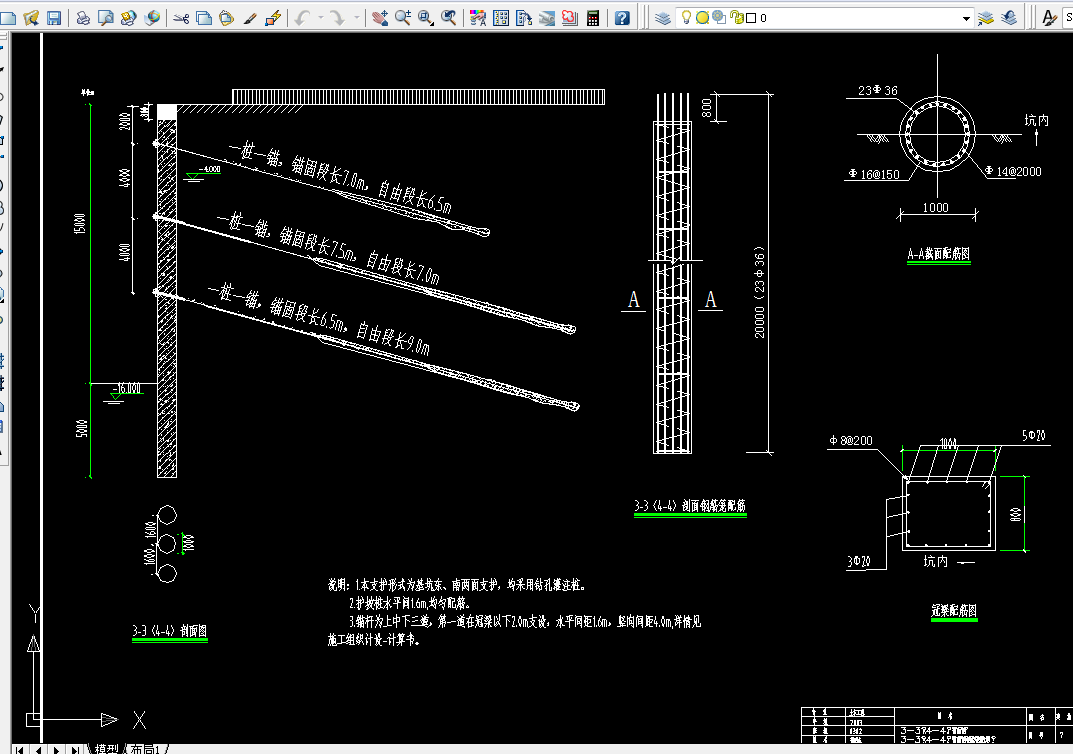Expand the layer dropdown list
Screen dimensions: 1073x754
966,18
